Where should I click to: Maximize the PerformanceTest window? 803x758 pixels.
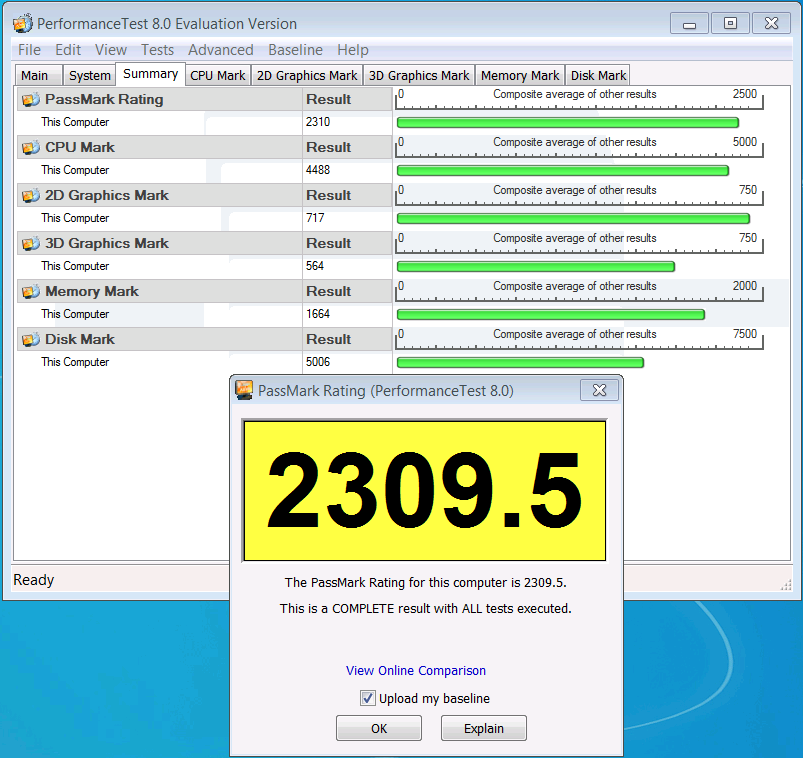[x=730, y=24]
